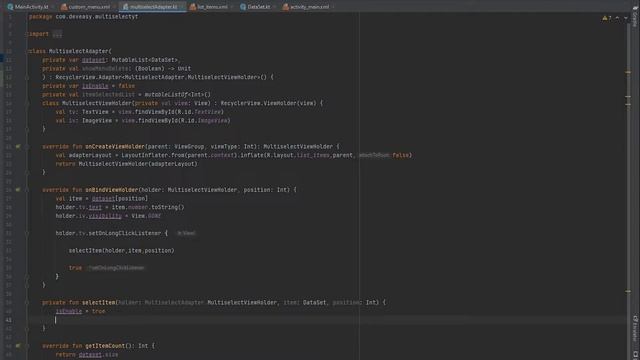Screen dimensions: 640x360
Task: Collapse the onCreateViewHolder function fold
Action: pos(27,147)
